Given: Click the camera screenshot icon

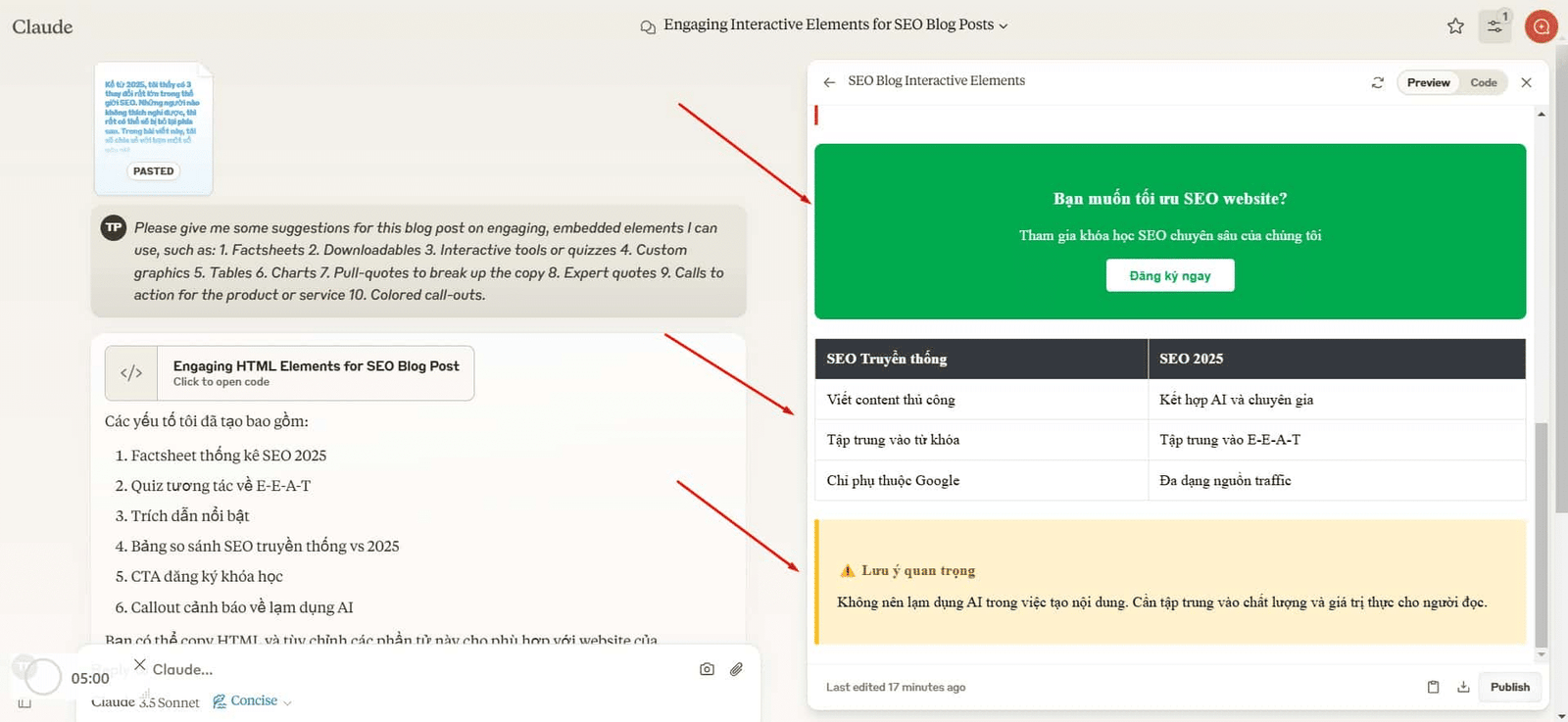Looking at the screenshot, I should (707, 669).
